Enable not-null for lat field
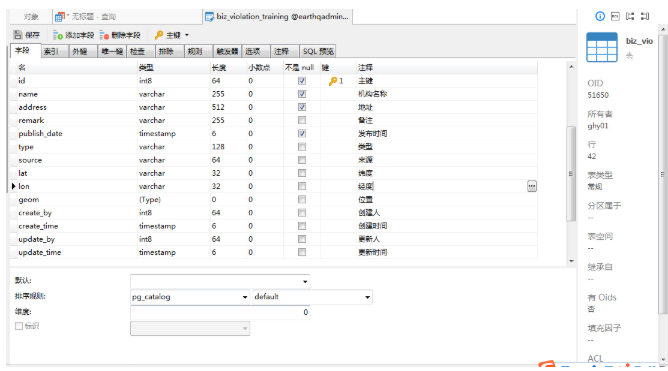668x371 pixels. click(x=302, y=173)
